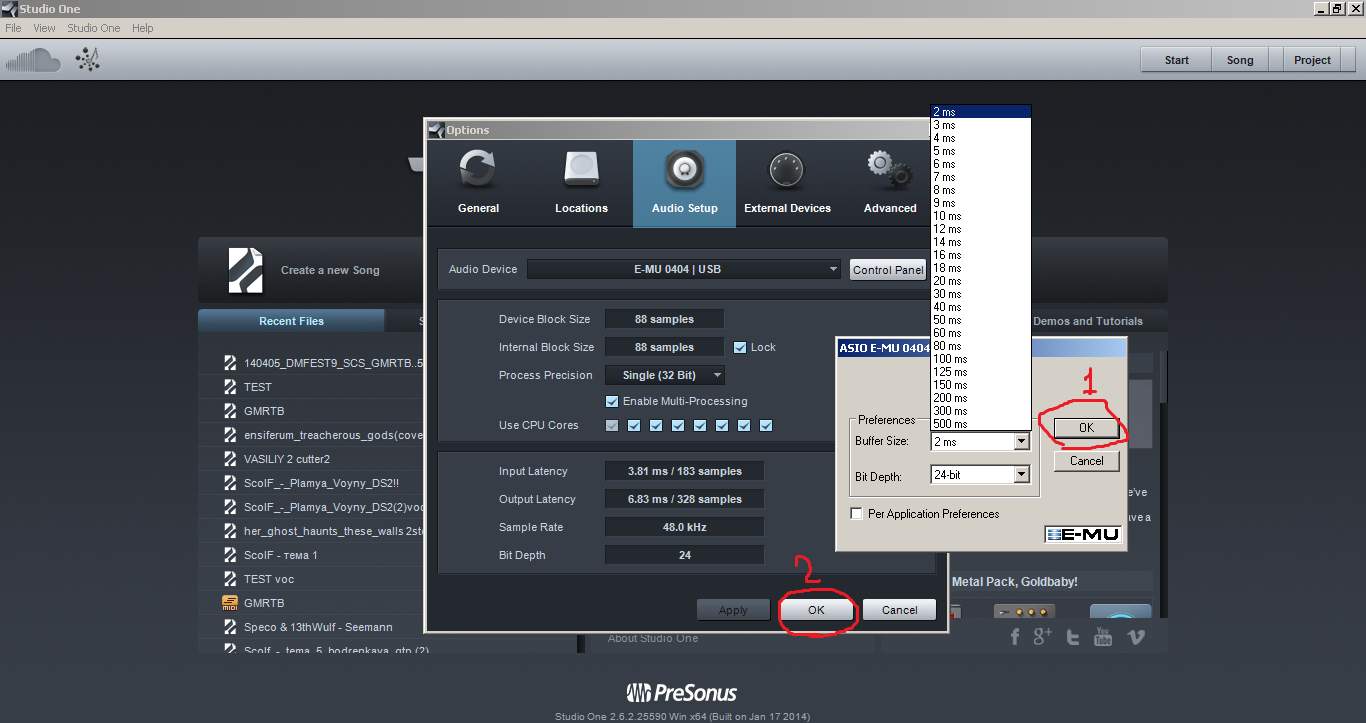The height and width of the screenshot is (723, 1366).
Task: Toggle the Lock checkbox
Action: tap(740, 347)
